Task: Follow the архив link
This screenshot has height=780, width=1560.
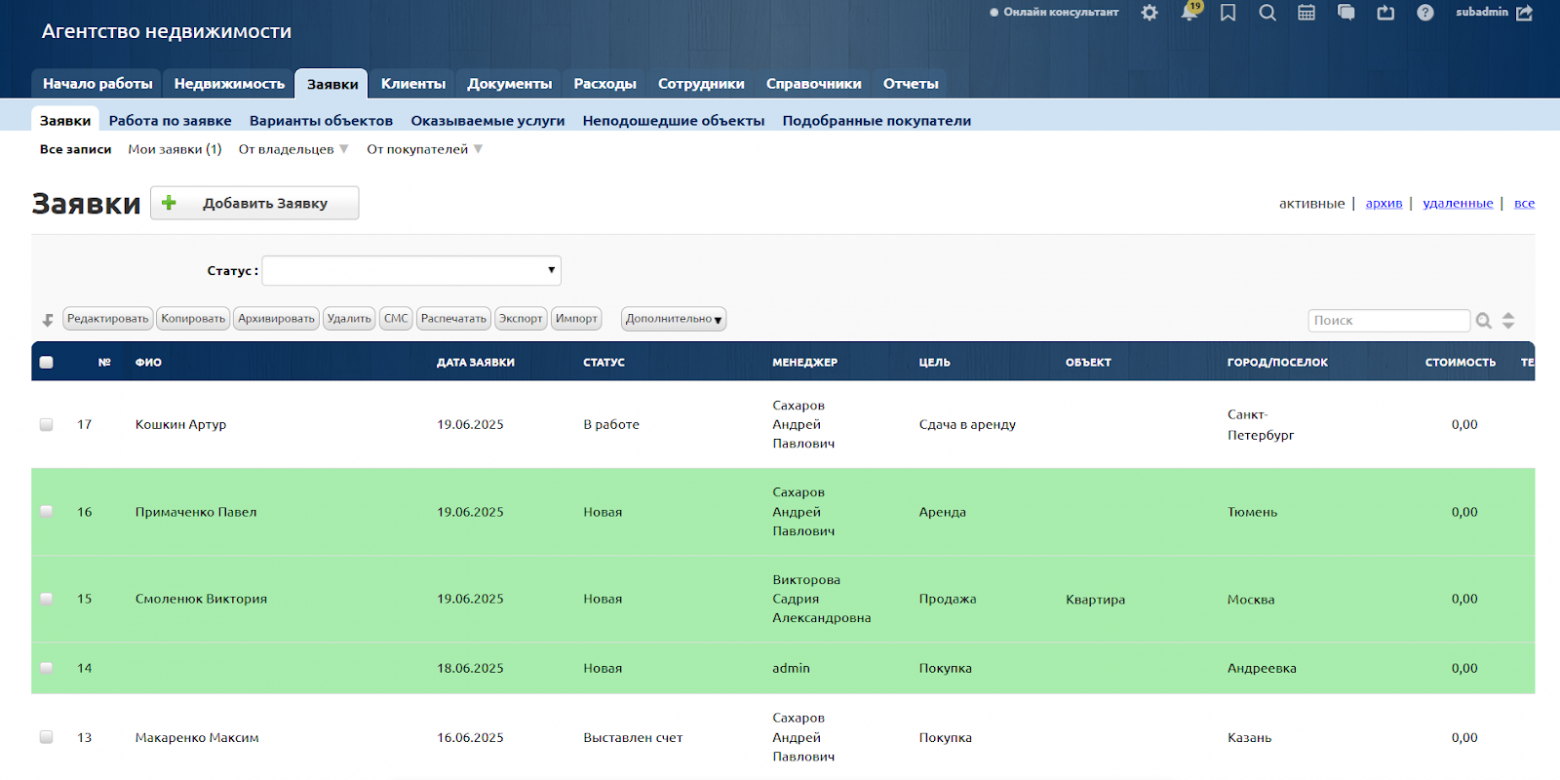Action: pos(1384,203)
